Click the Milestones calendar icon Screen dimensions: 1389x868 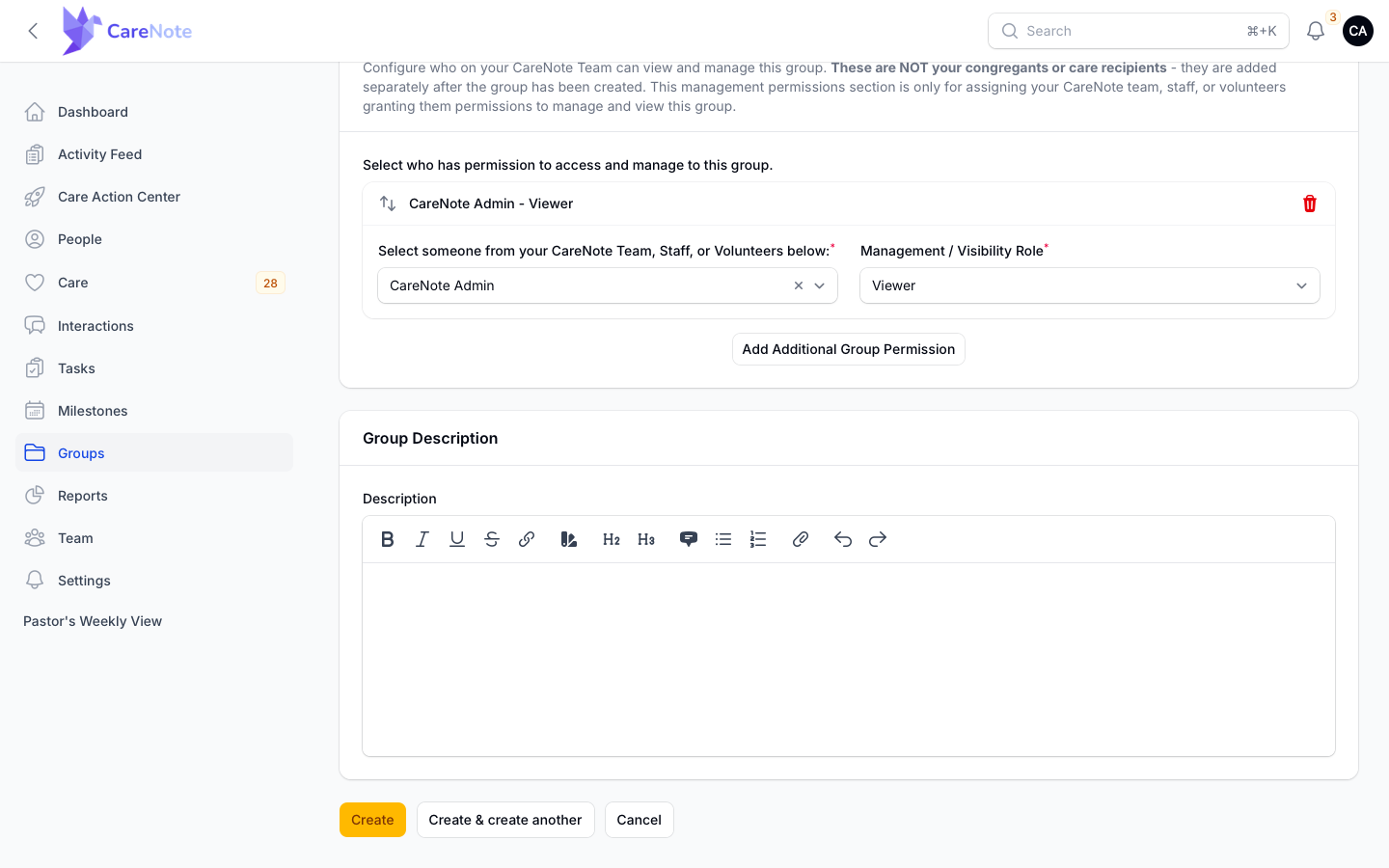click(x=35, y=411)
